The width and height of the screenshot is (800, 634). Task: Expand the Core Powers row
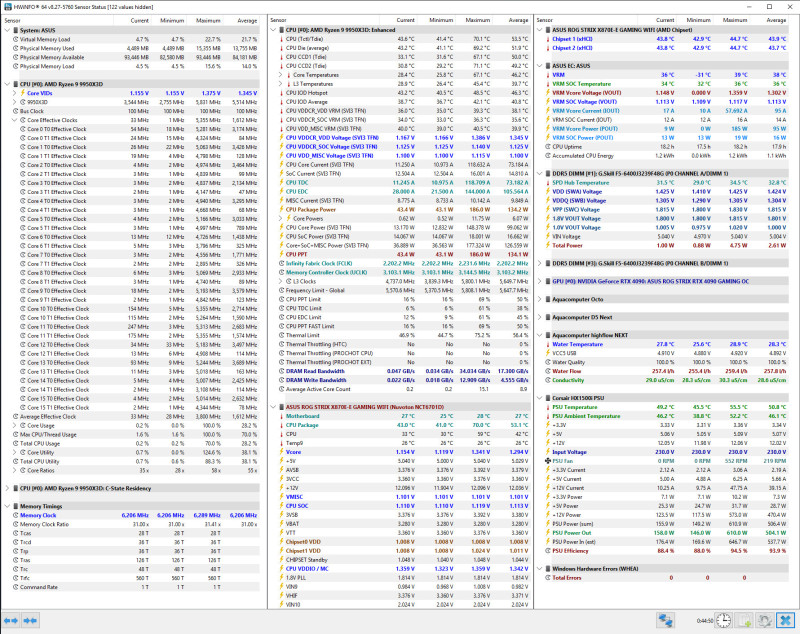pyautogui.click(x=281, y=219)
